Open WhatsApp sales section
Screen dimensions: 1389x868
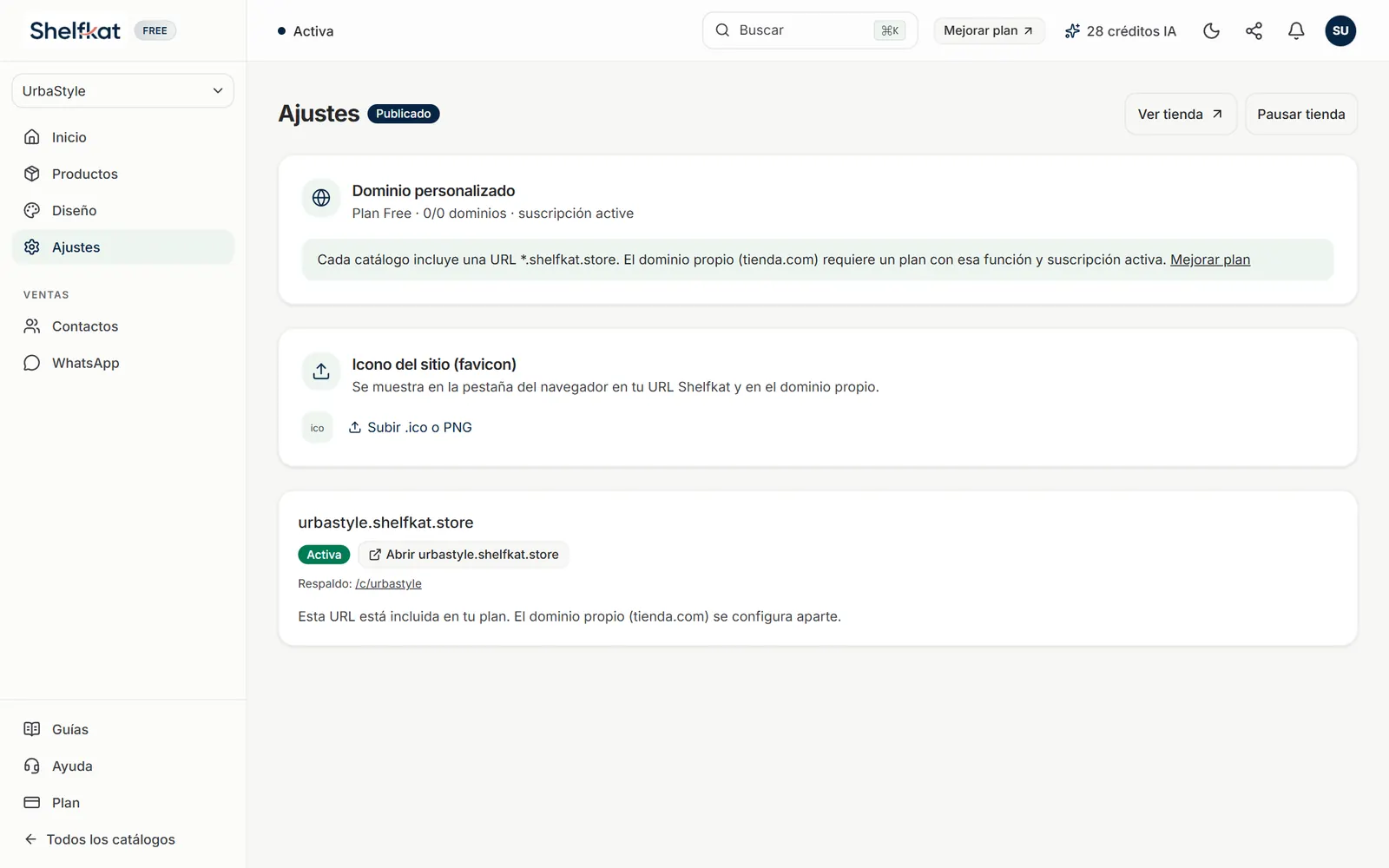pos(122,363)
